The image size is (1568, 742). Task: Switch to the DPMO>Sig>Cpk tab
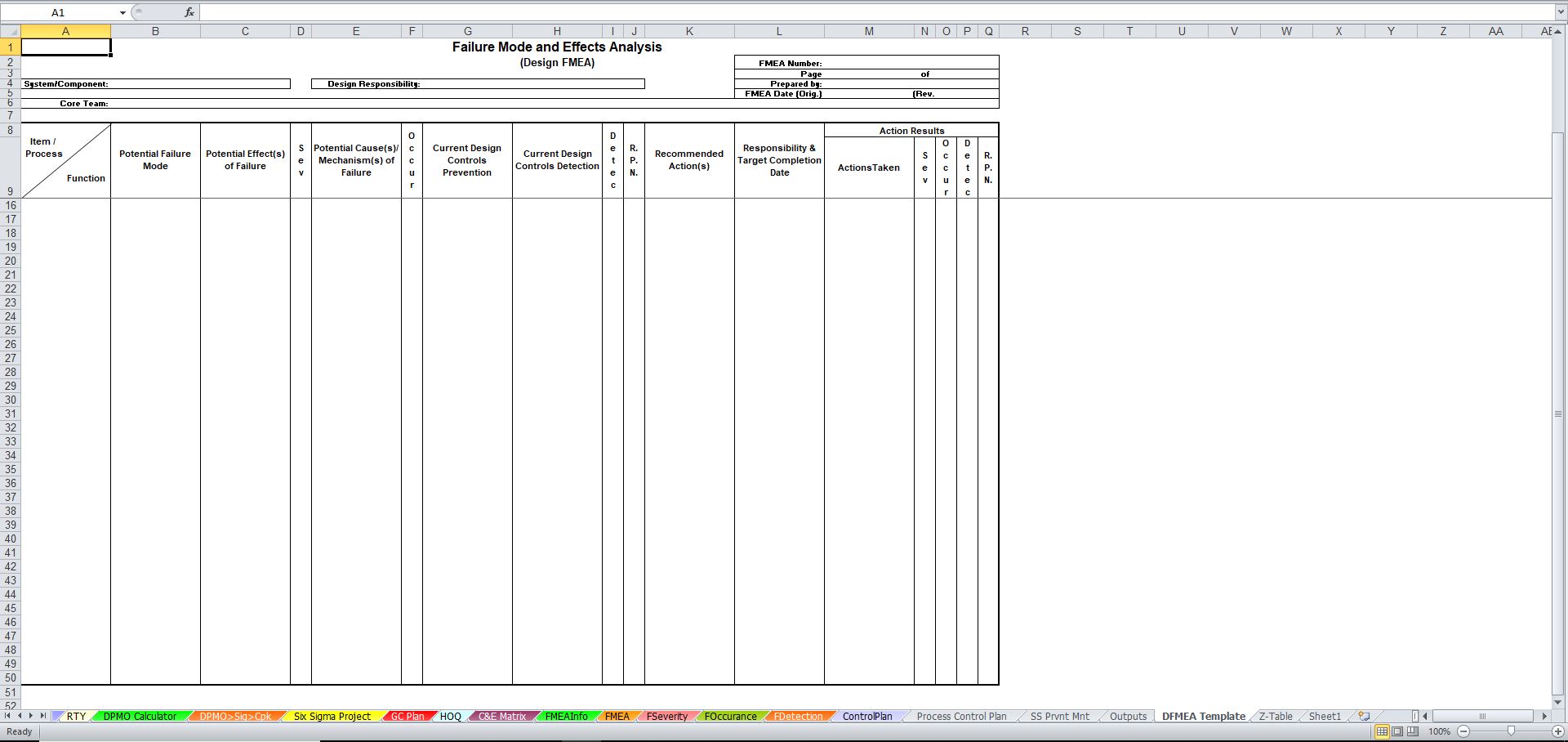tap(235, 717)
